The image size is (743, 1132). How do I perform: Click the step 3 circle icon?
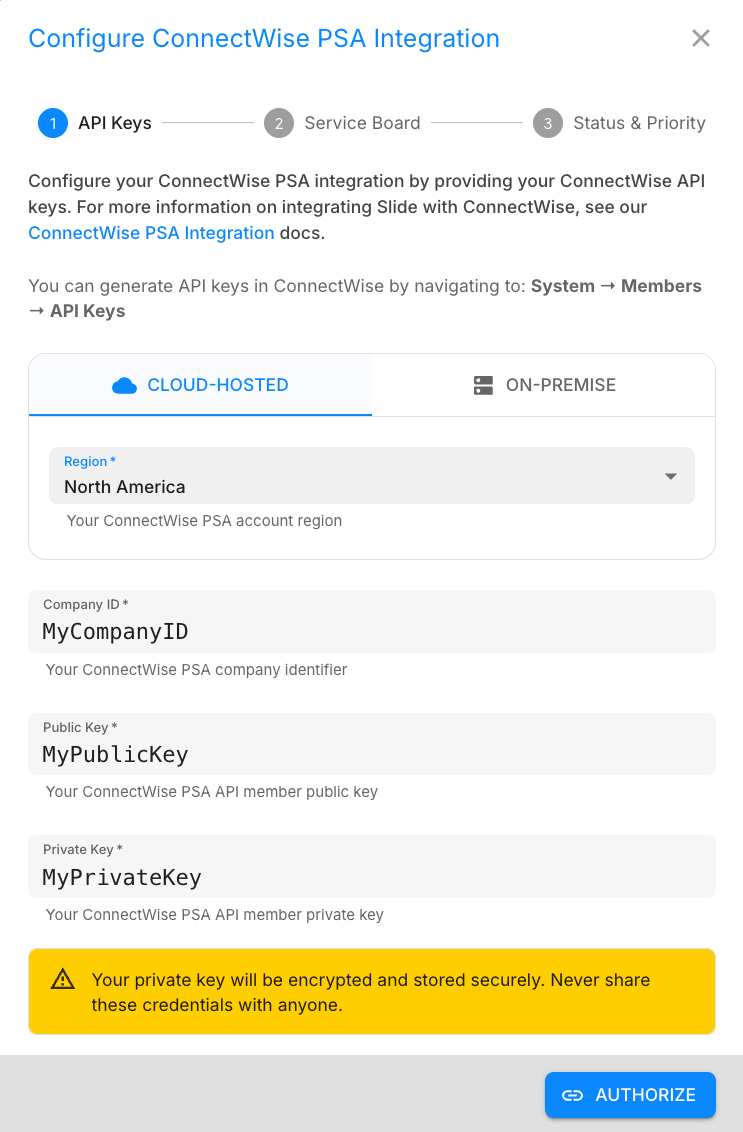tap(547, 123)
